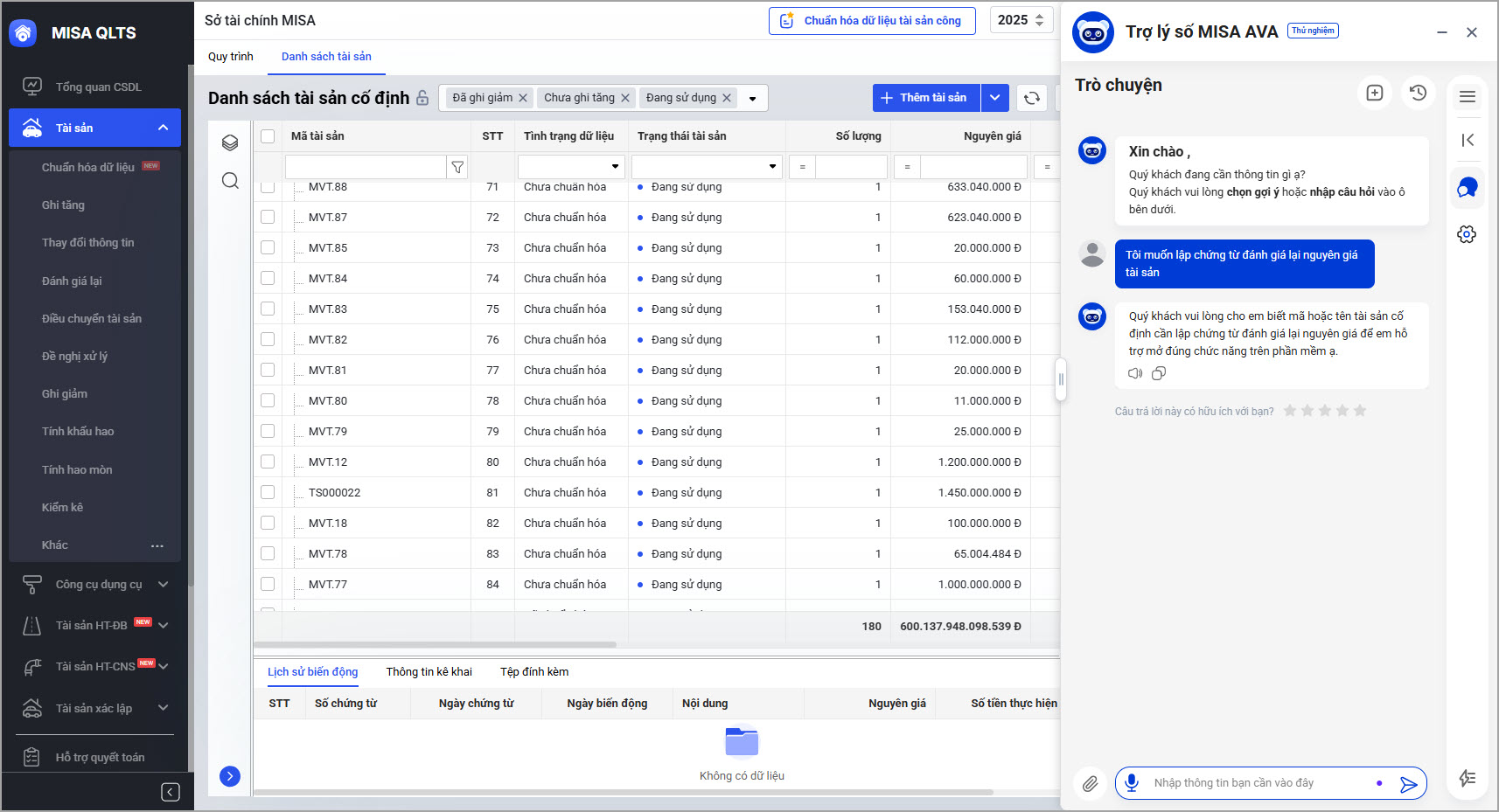
Task: Expand Công cụ dụng cụ menu
Action: click(163, 584)
